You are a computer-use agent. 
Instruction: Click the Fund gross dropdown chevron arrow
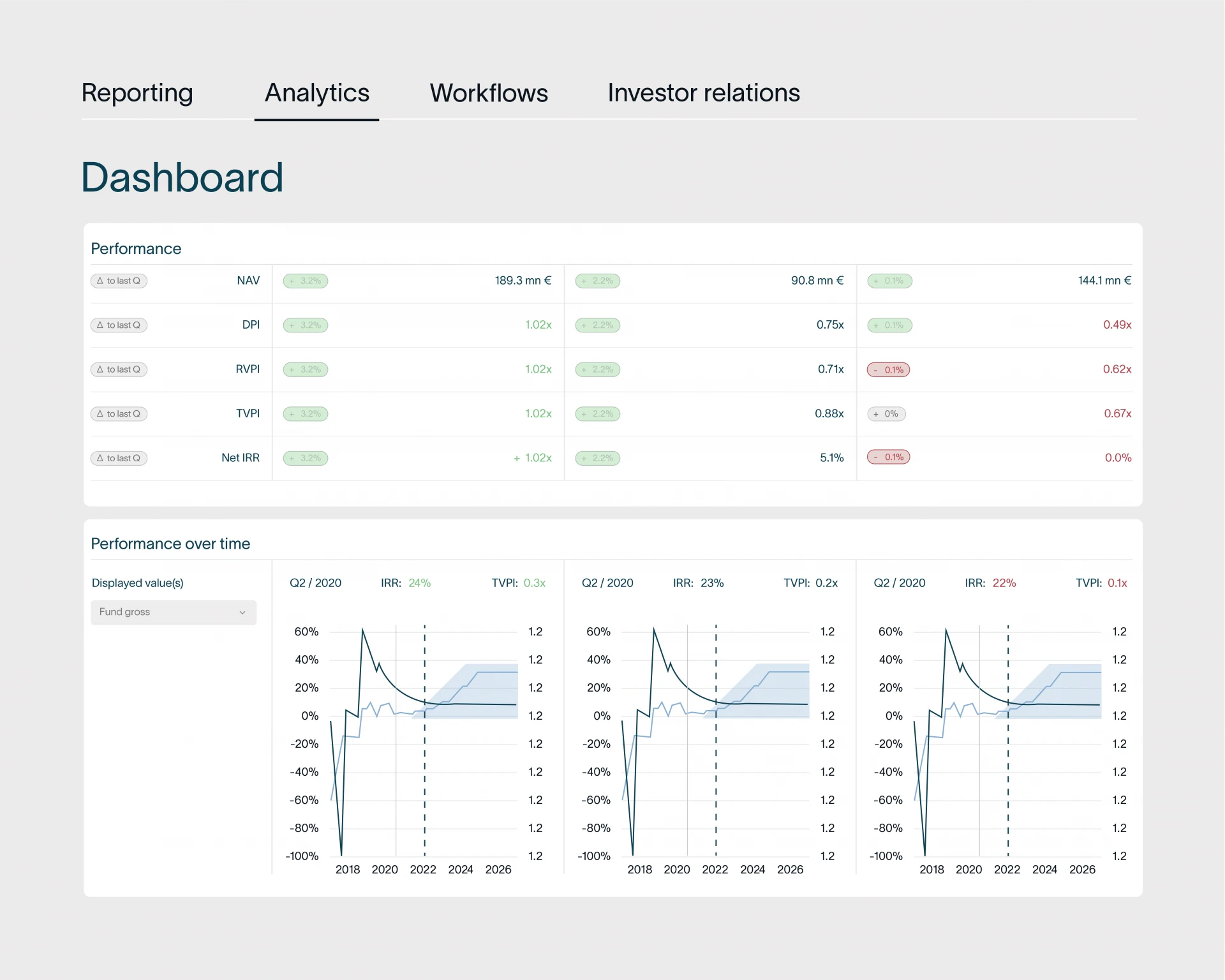tap(242, 612)
